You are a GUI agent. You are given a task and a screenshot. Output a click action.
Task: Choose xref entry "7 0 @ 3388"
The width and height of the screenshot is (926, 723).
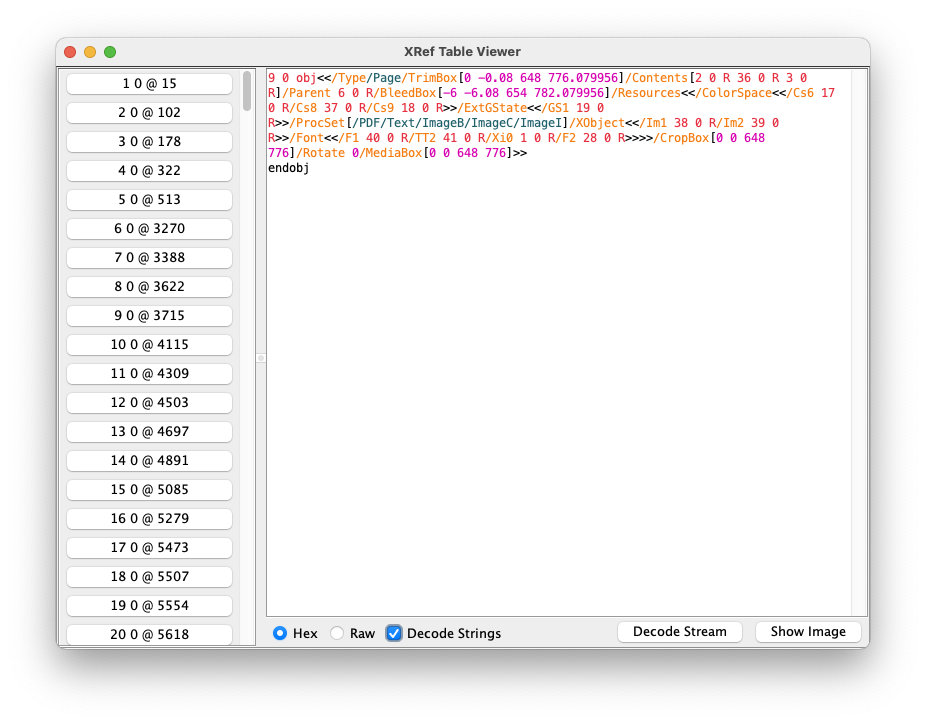(149, 258)
